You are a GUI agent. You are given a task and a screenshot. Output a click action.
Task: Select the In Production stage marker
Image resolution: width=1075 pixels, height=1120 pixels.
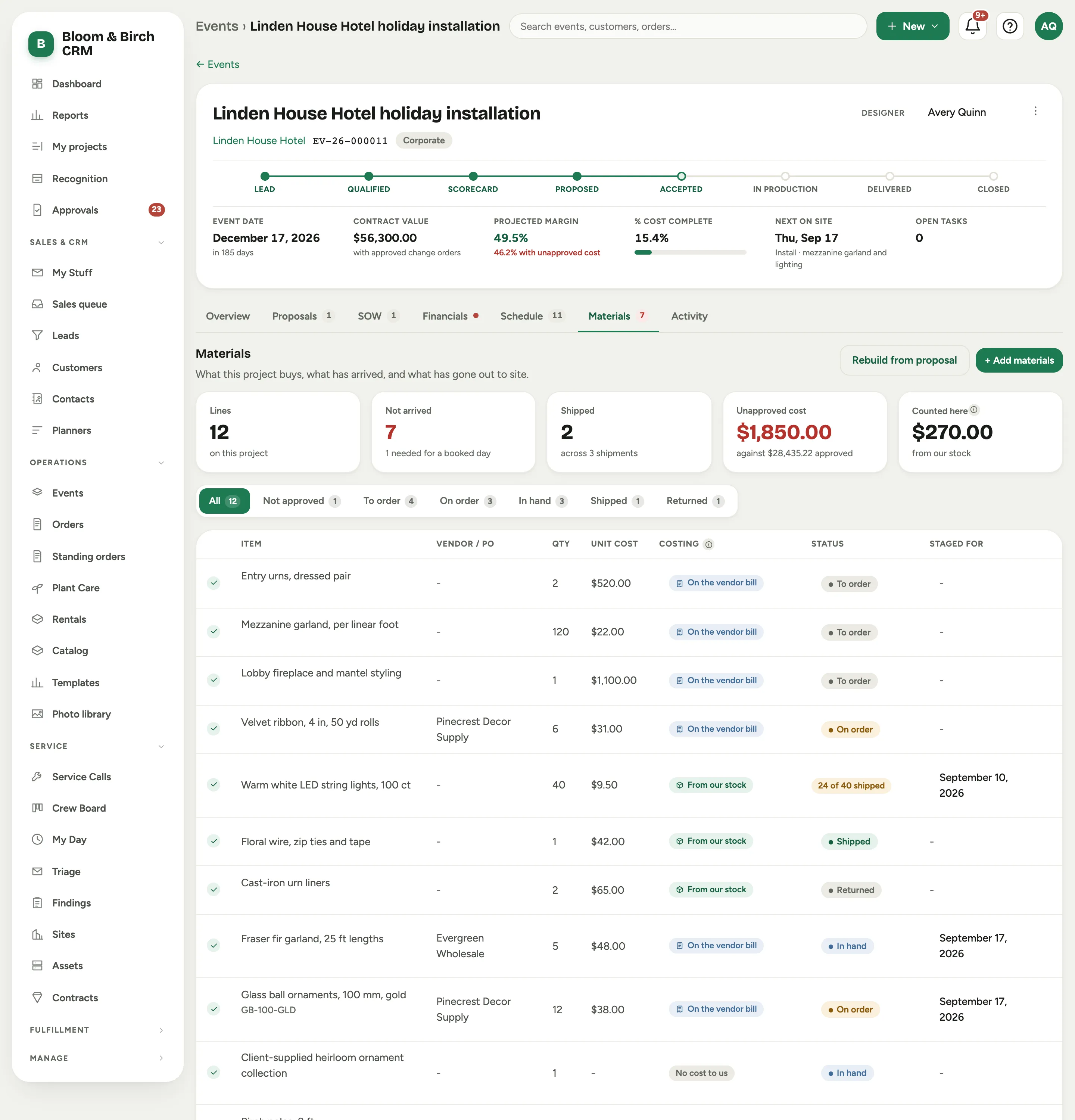[785, 177]
